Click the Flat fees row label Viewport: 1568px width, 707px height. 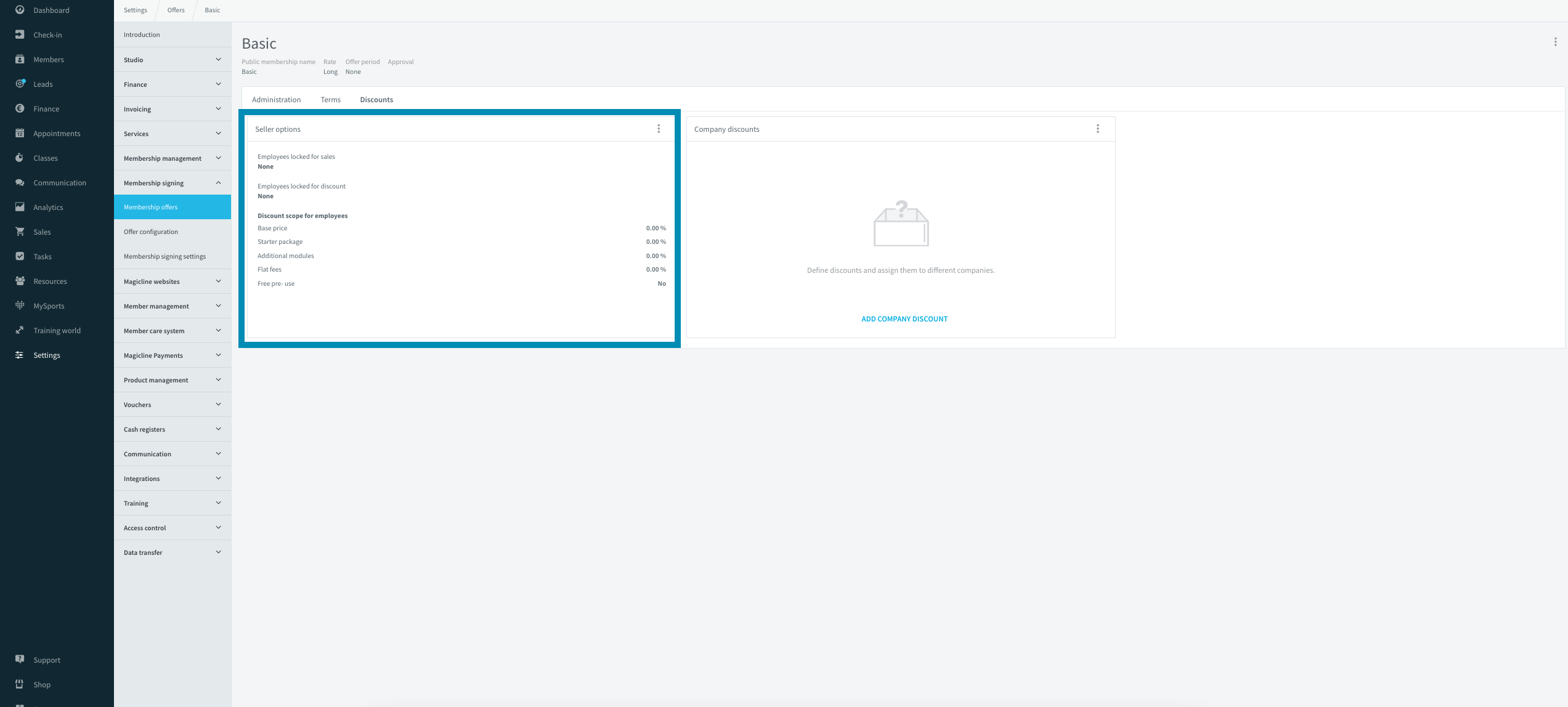[269, 269]
